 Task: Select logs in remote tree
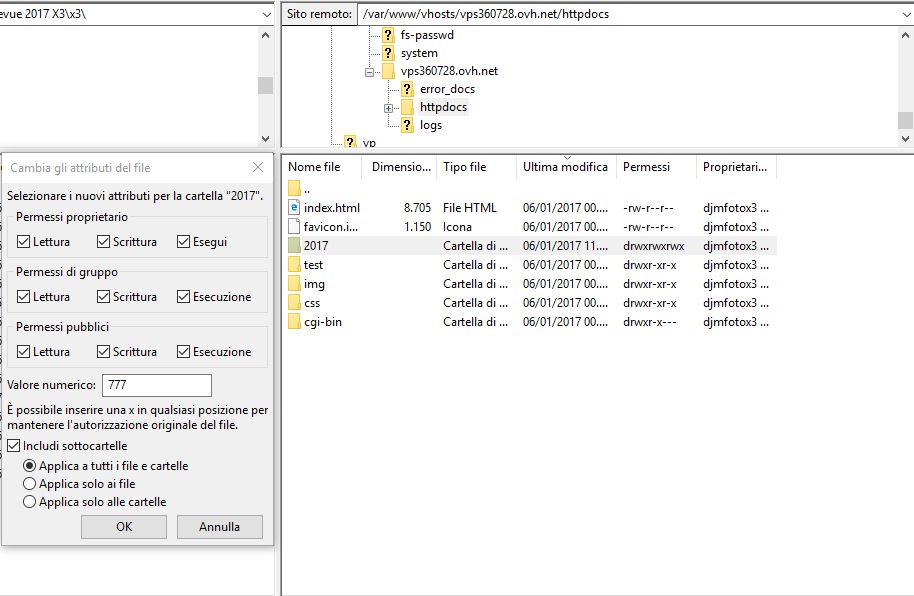click(431, 125)
